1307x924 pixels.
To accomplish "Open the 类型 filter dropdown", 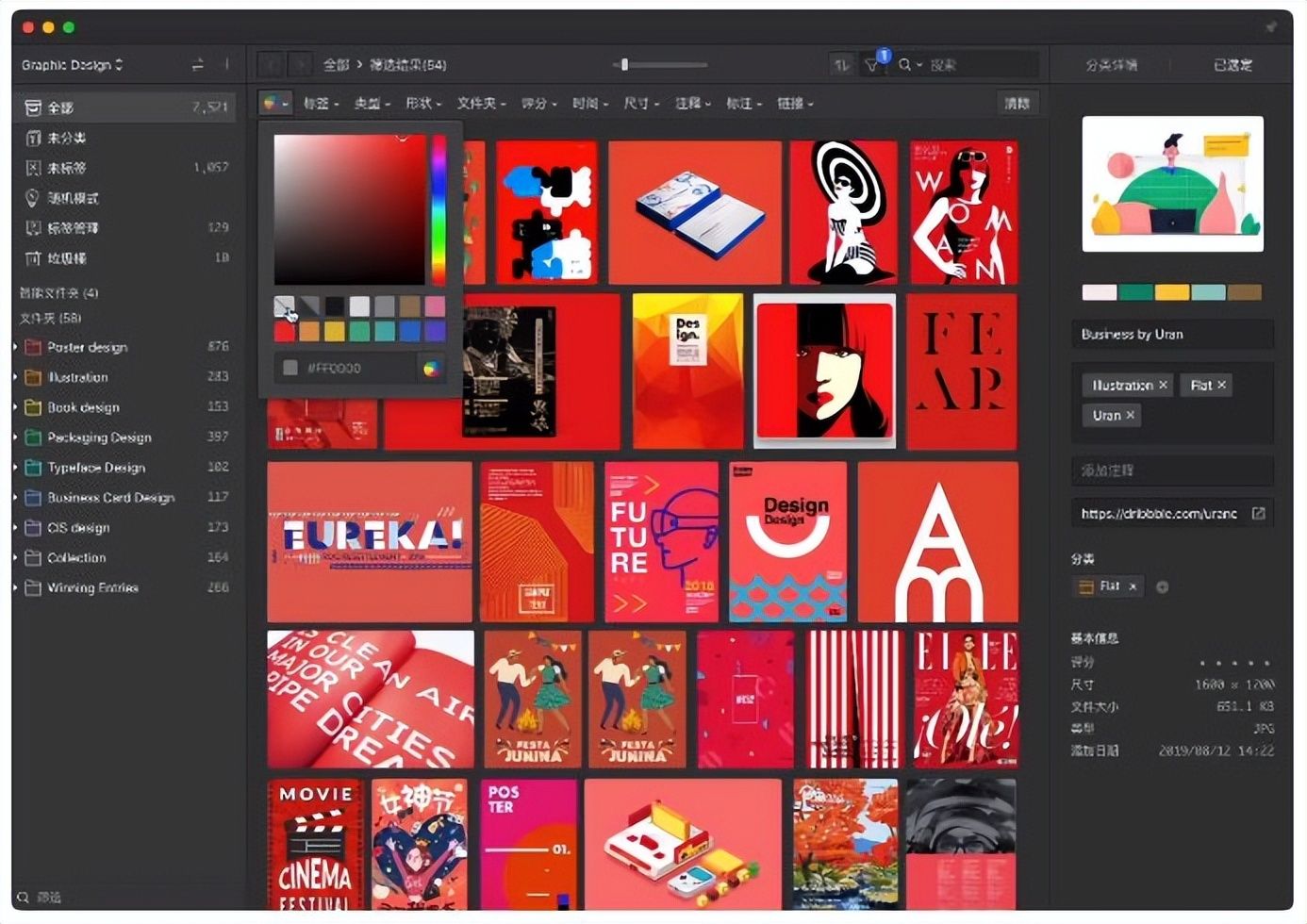I will pos(372,104).
